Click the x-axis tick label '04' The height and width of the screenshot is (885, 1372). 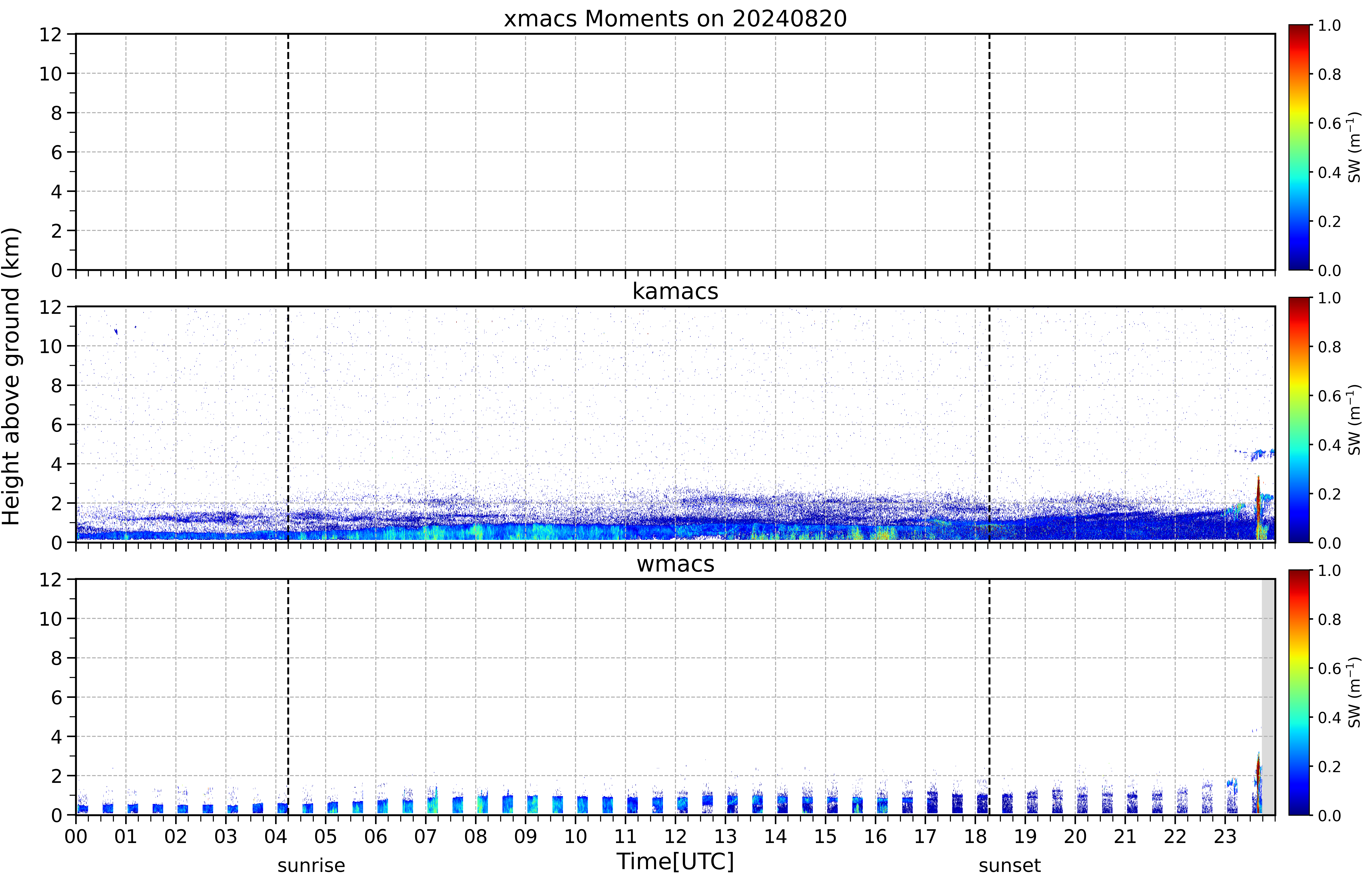pyautogui.click(x=276, y=836)
